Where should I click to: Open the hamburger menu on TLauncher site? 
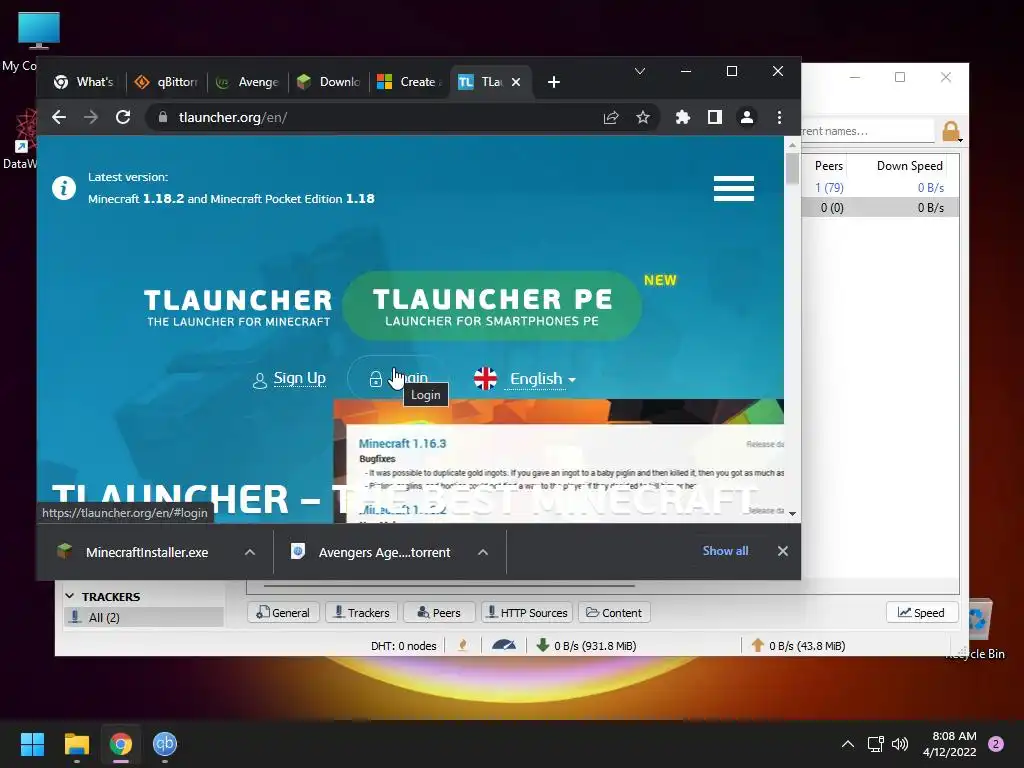(x=733, y=189)
